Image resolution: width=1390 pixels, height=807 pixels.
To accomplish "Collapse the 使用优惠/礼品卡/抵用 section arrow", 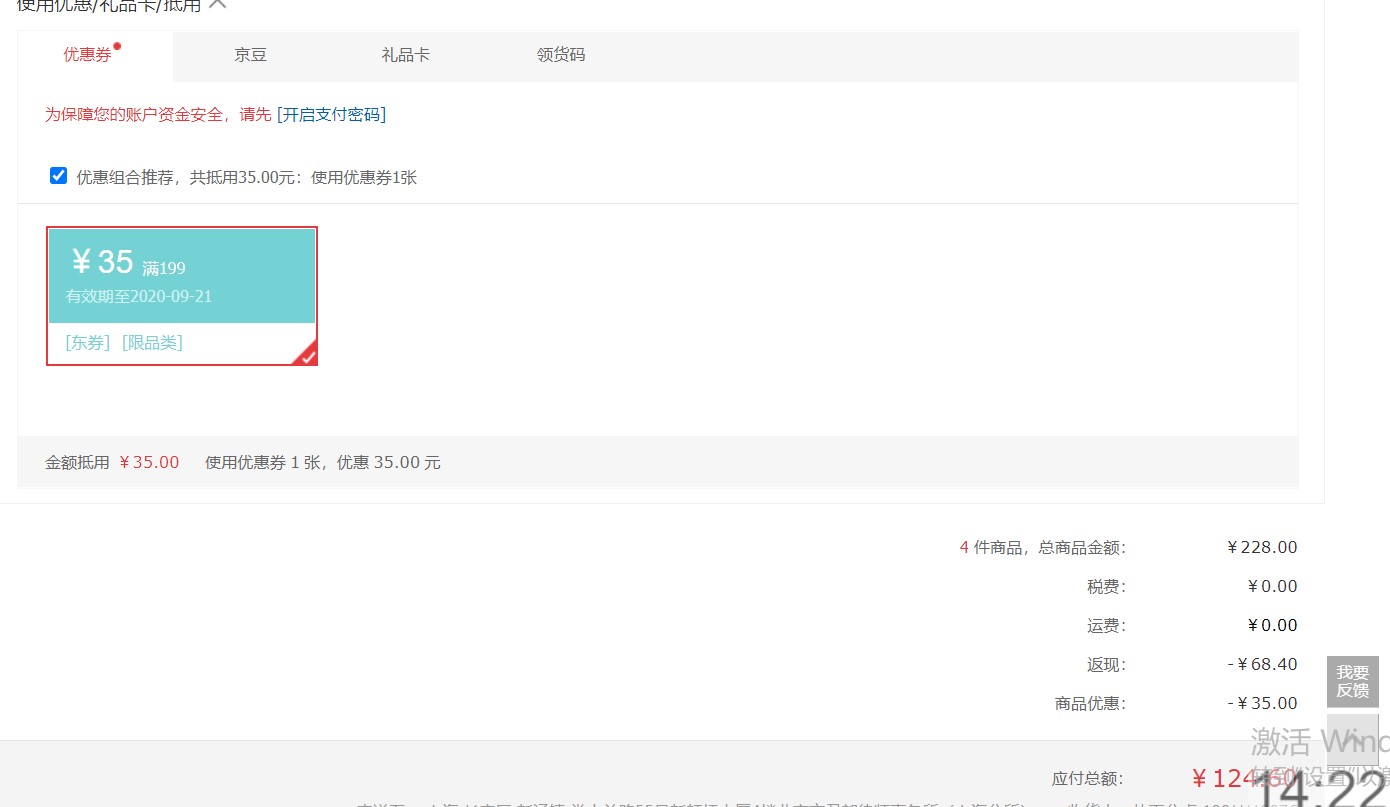I will pos(217,4).
